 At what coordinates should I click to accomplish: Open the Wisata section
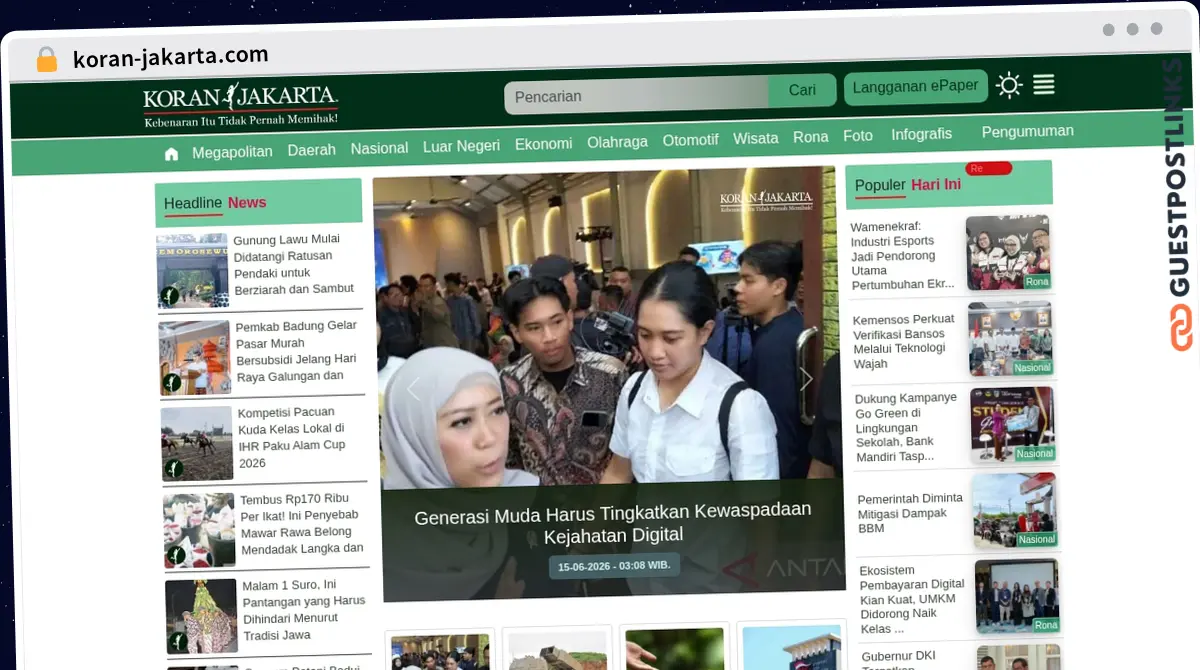(x=755, y=138)
